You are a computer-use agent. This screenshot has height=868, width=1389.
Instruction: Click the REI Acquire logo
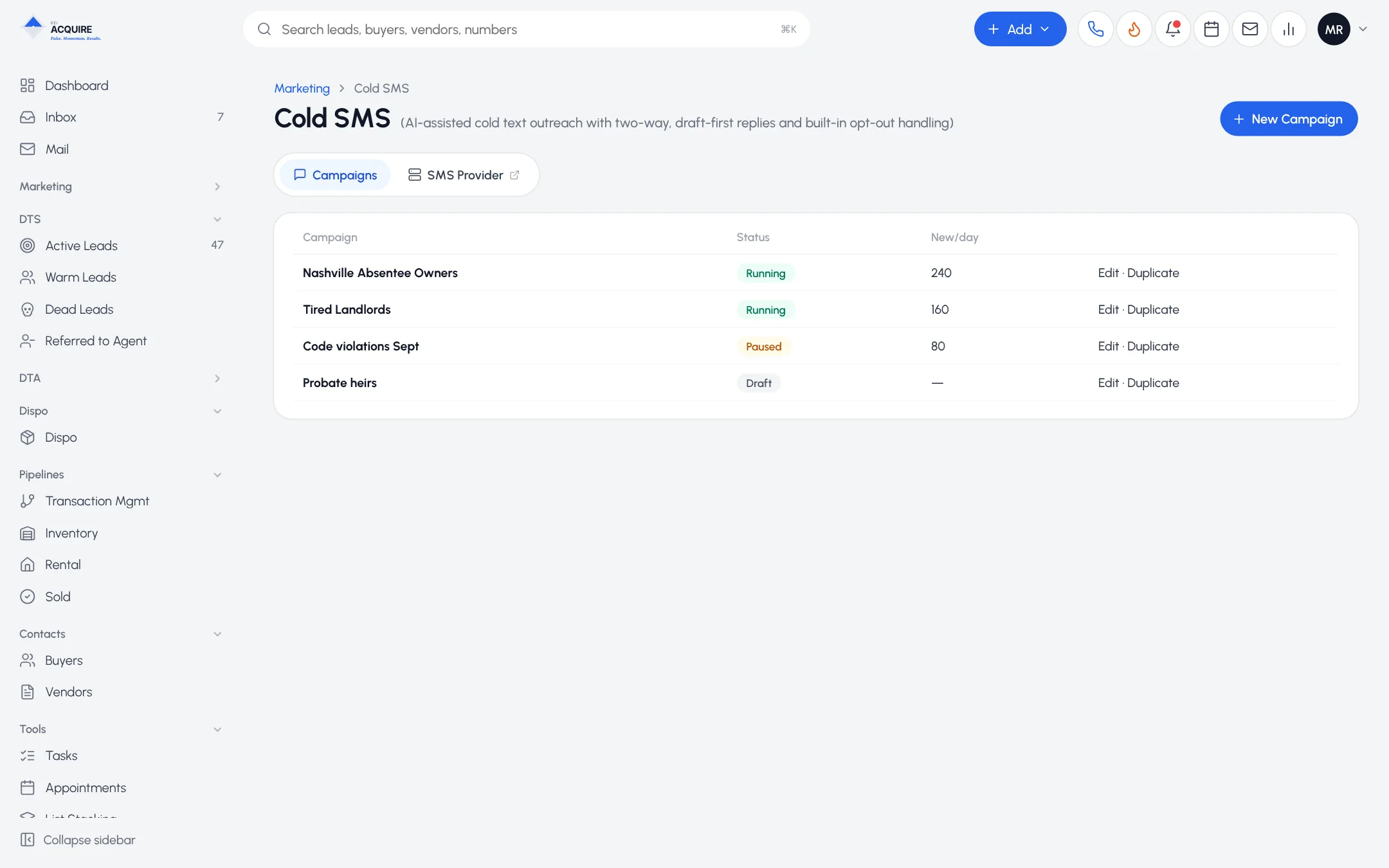point(61,29)
